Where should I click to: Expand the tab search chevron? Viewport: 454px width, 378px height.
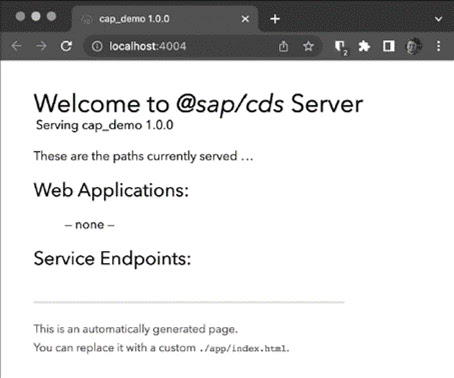438,19
